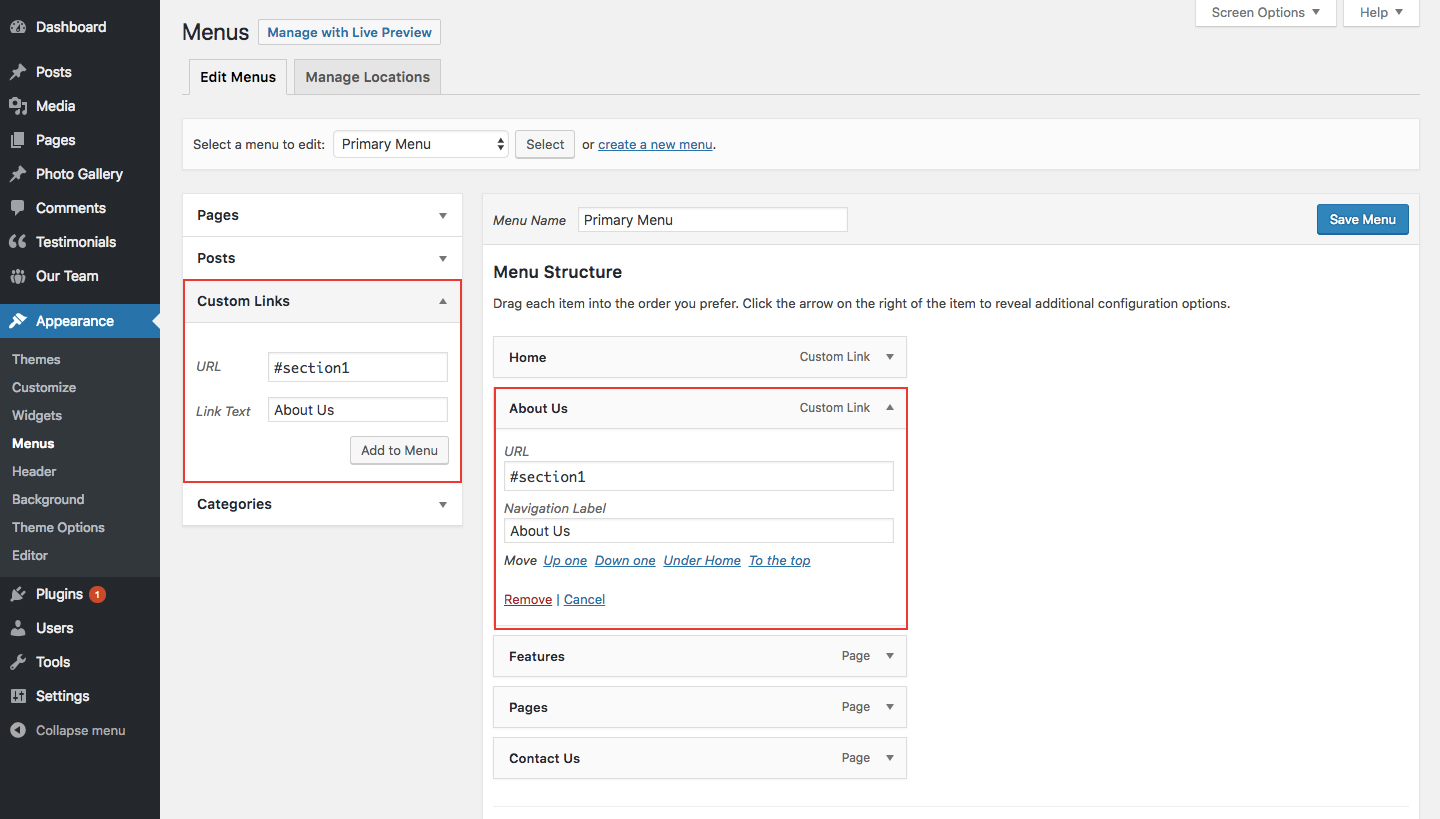This screenshot has height=819, width=1440.
Task: Expand the Pages meta box
Action: [443, 215]
